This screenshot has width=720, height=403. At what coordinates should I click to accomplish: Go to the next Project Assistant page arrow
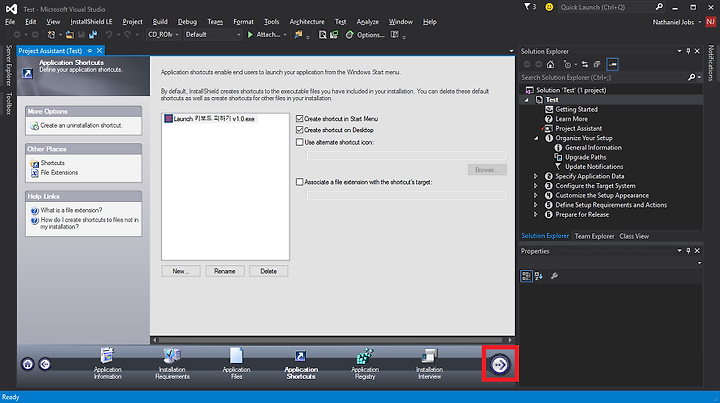(x=500, y=364)
